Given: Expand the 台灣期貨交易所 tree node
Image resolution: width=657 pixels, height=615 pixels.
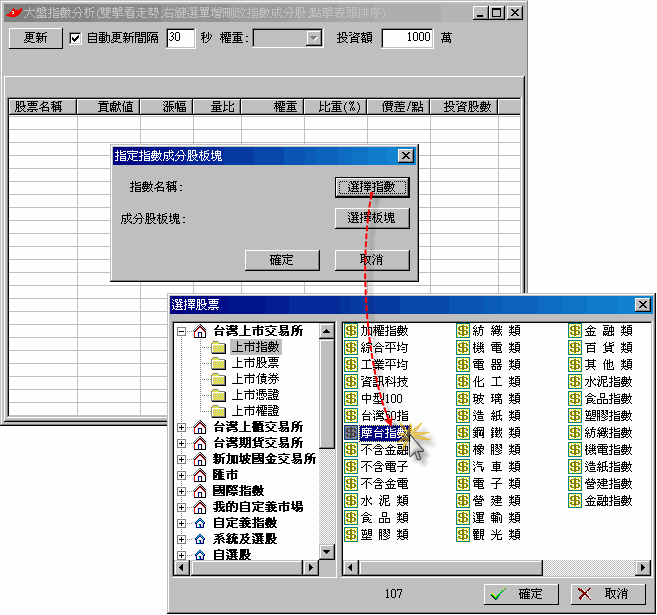Looking at the screenshot, I should click(182, 443).
